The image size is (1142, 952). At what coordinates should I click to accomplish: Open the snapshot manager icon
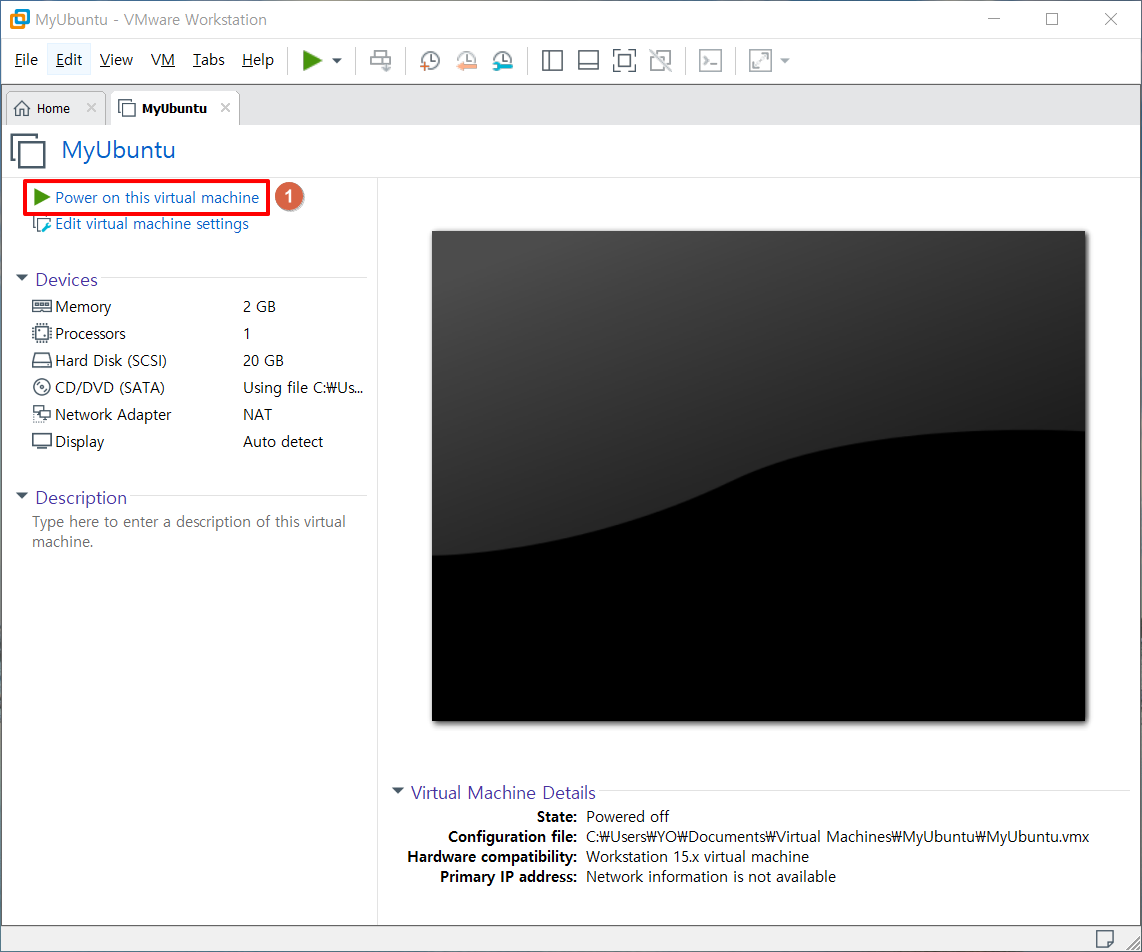click(x=503, y=60)
